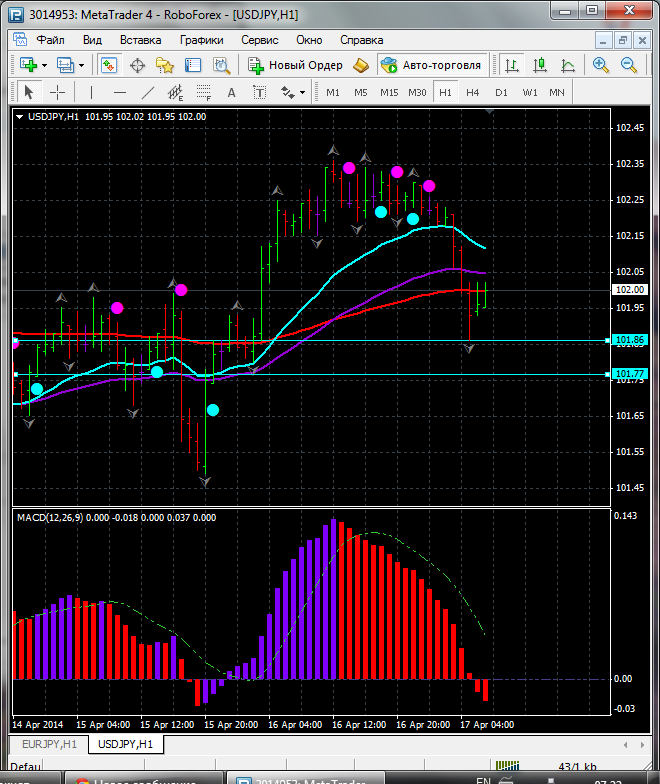660x784 pixels.
Task: Click the Zoom In magnifier
Action: pos(601,65)
